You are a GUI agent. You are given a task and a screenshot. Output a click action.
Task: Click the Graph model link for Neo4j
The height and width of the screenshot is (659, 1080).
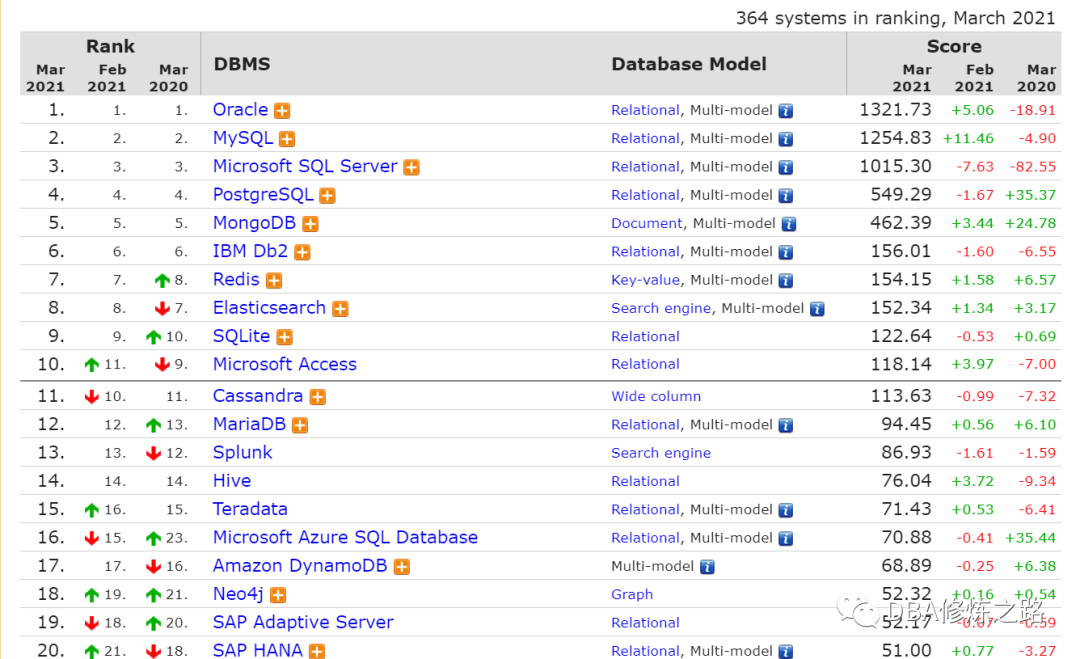[x=632, y=594]
